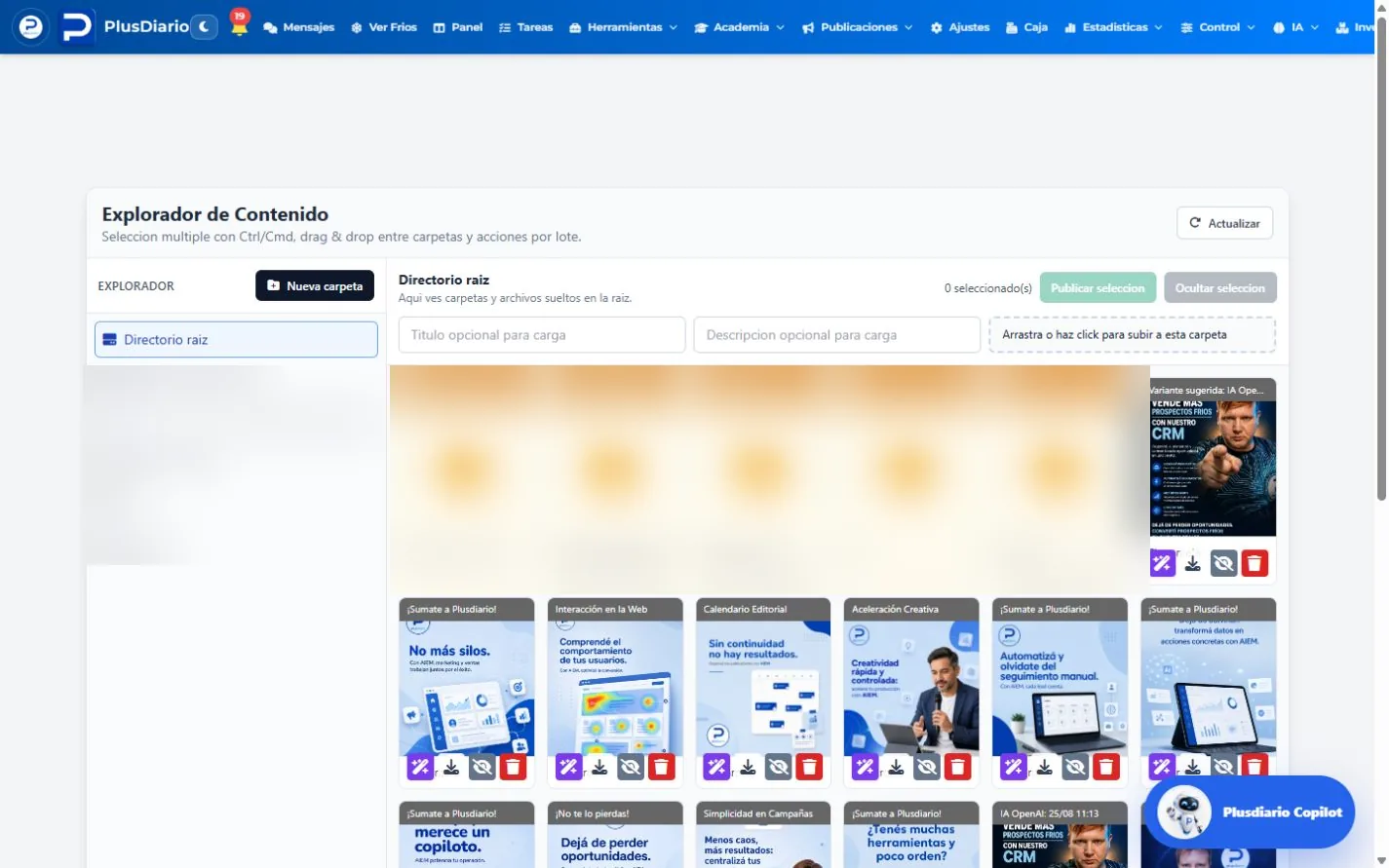Image resolution: width=1389 pixels, height=868 pixels.
Task: Download the "Variante sugerida" CRM image
Action: [x=1192, y=562]
